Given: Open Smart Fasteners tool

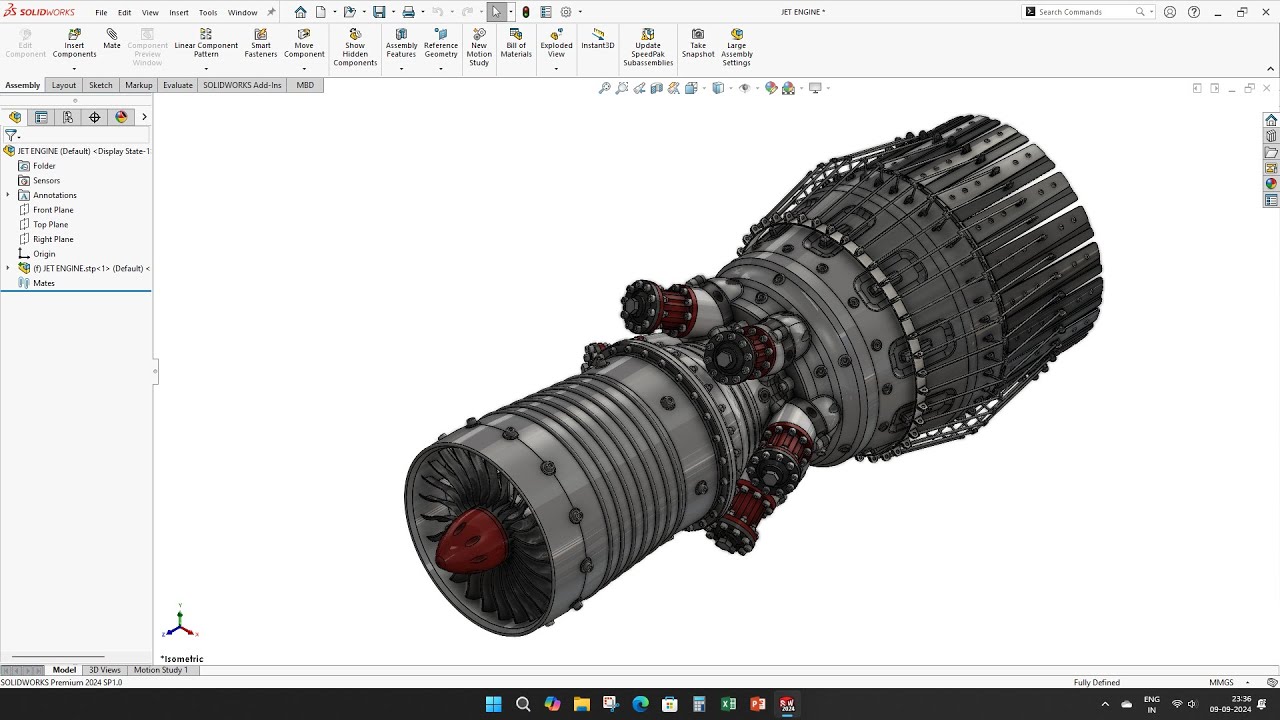Looking at the screenshot, I should (x=261, y=44).
